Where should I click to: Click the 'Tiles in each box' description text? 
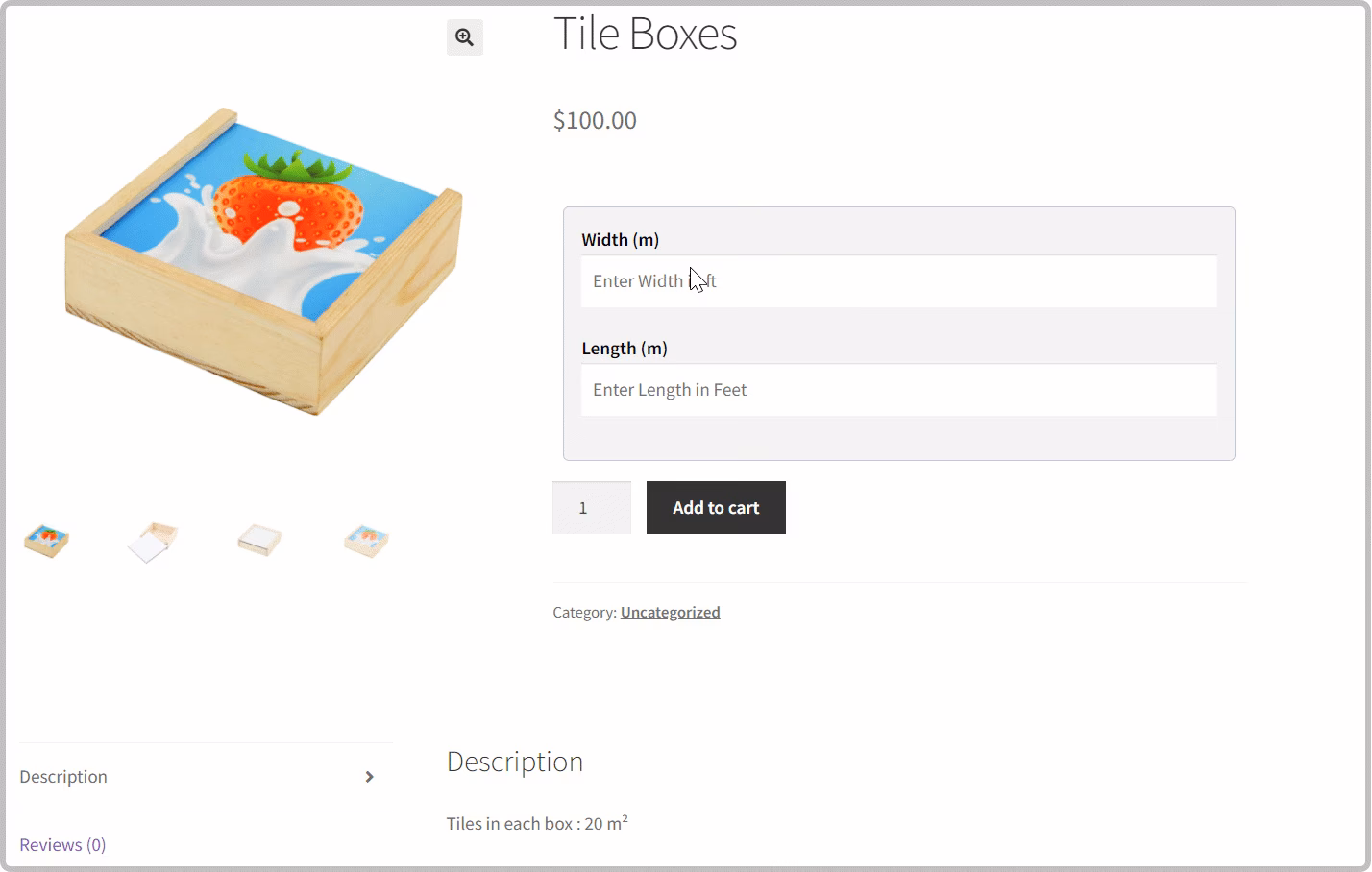[x=536, y=824]
